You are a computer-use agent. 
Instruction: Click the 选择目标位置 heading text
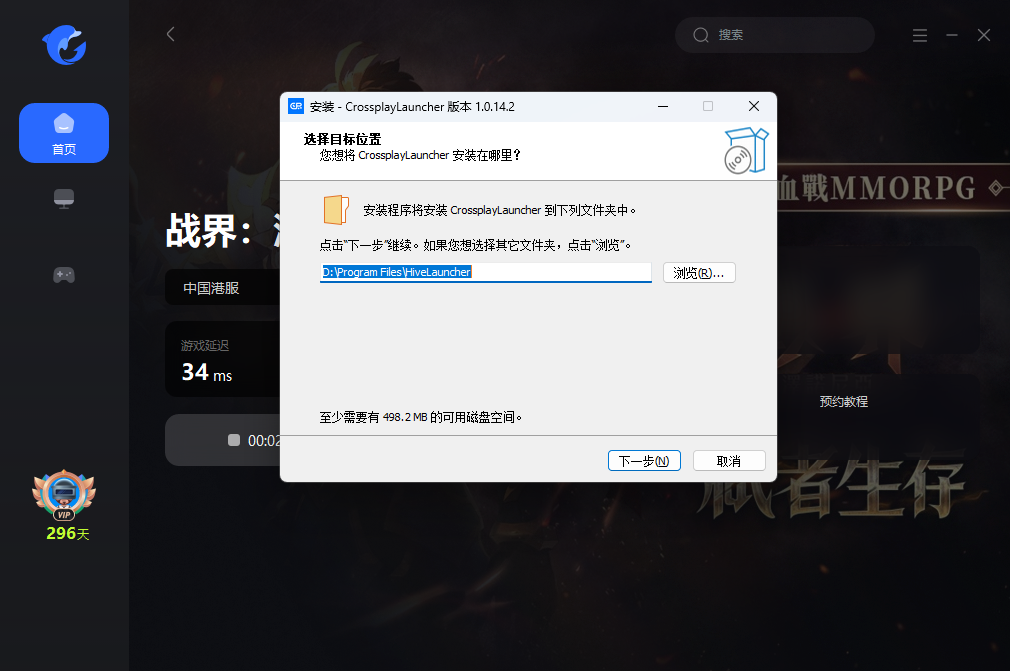(342, 139)
